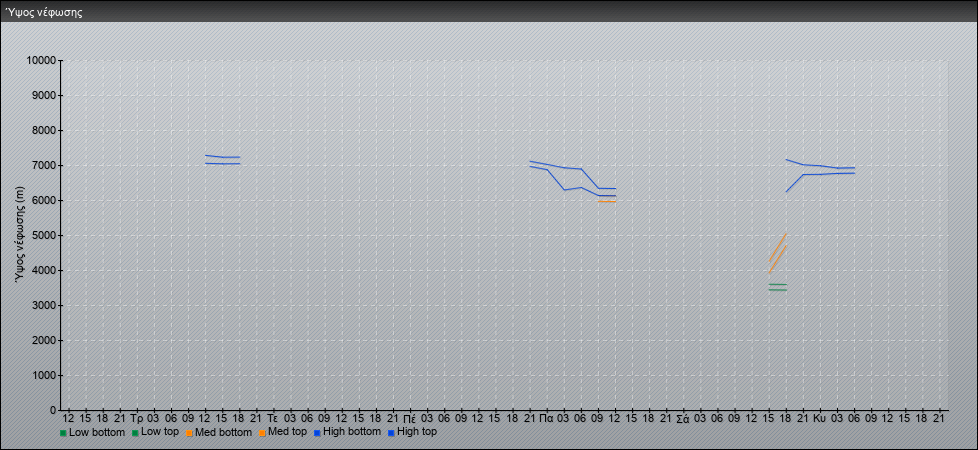Click the 'Ύψος νέφωσης' panel title
This screenshot has width=978, height=450.
pos(44,12)
